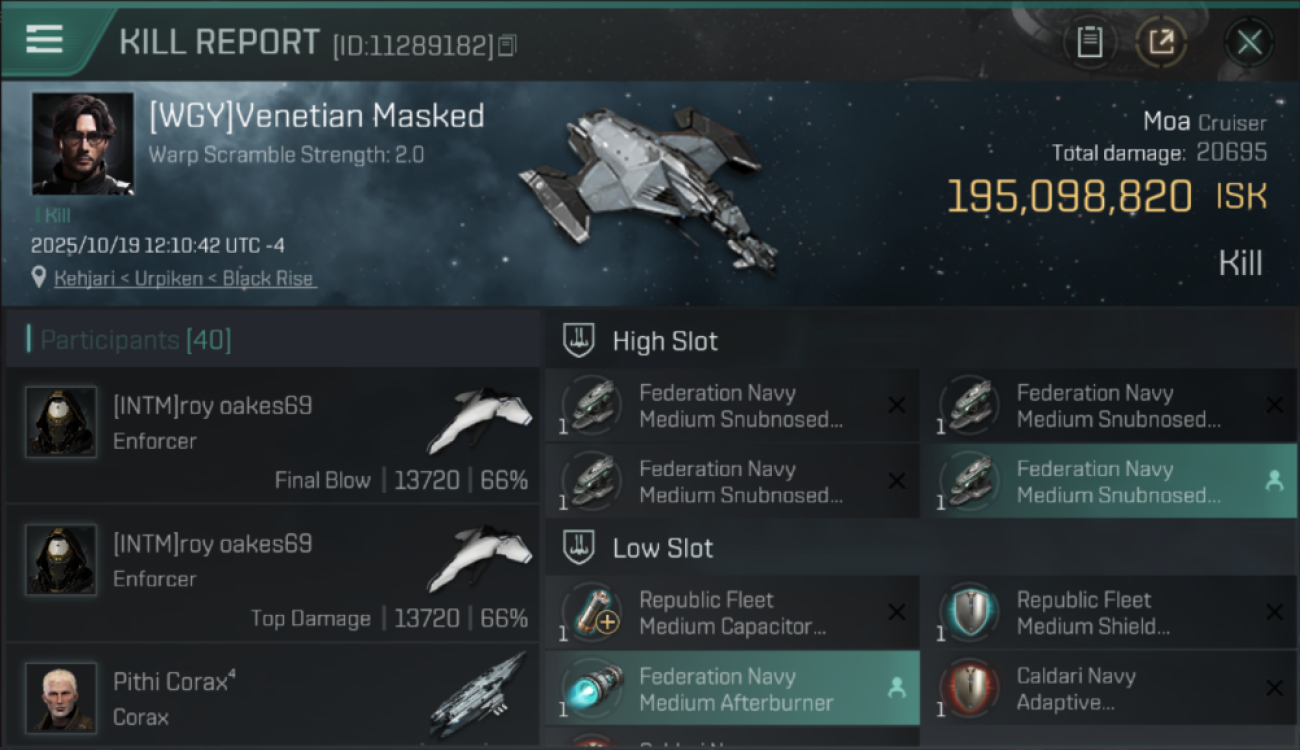The width and height of the screenshot is (1300, 750).
Task: Click the Caldari Navy Adaptive module icon
Action: [969, 689]
